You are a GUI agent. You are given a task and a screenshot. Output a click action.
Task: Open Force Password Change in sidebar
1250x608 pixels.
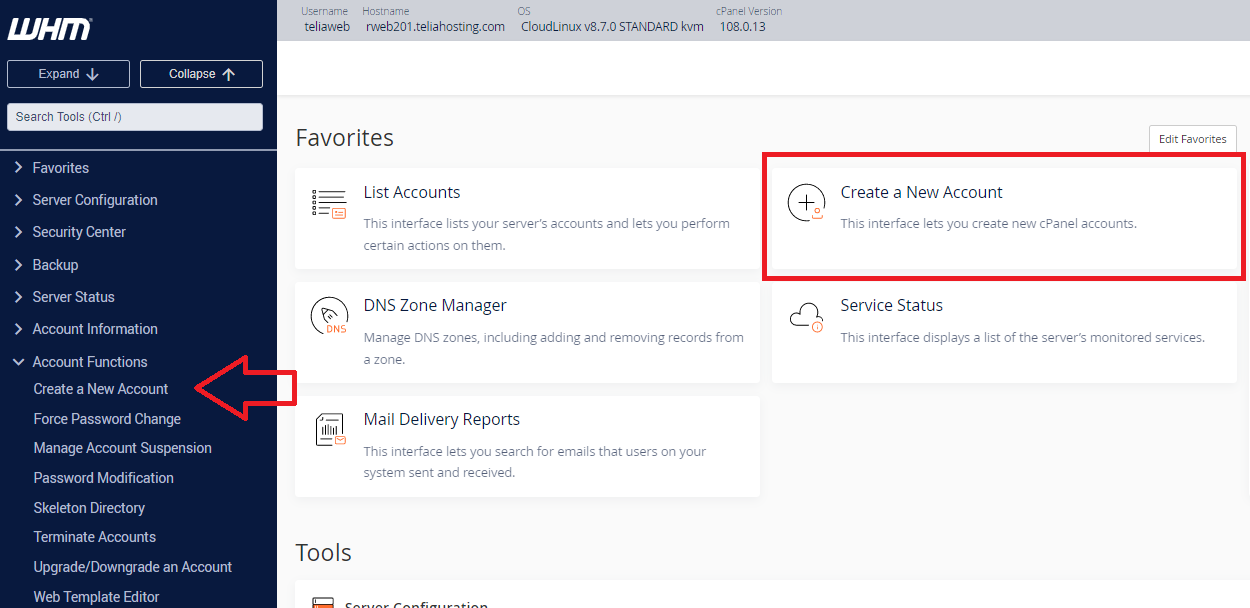pyautogui.click(x=107, y=419)
